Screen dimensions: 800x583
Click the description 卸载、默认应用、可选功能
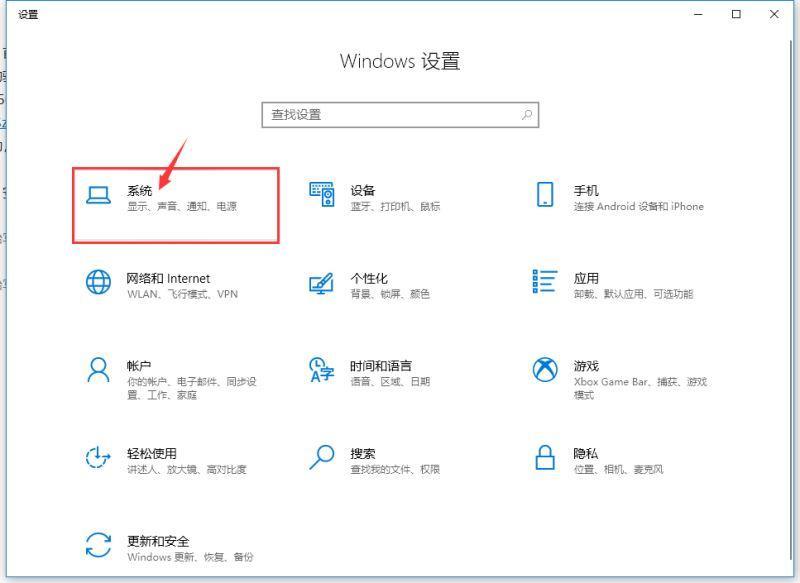(x=634, y=294)
